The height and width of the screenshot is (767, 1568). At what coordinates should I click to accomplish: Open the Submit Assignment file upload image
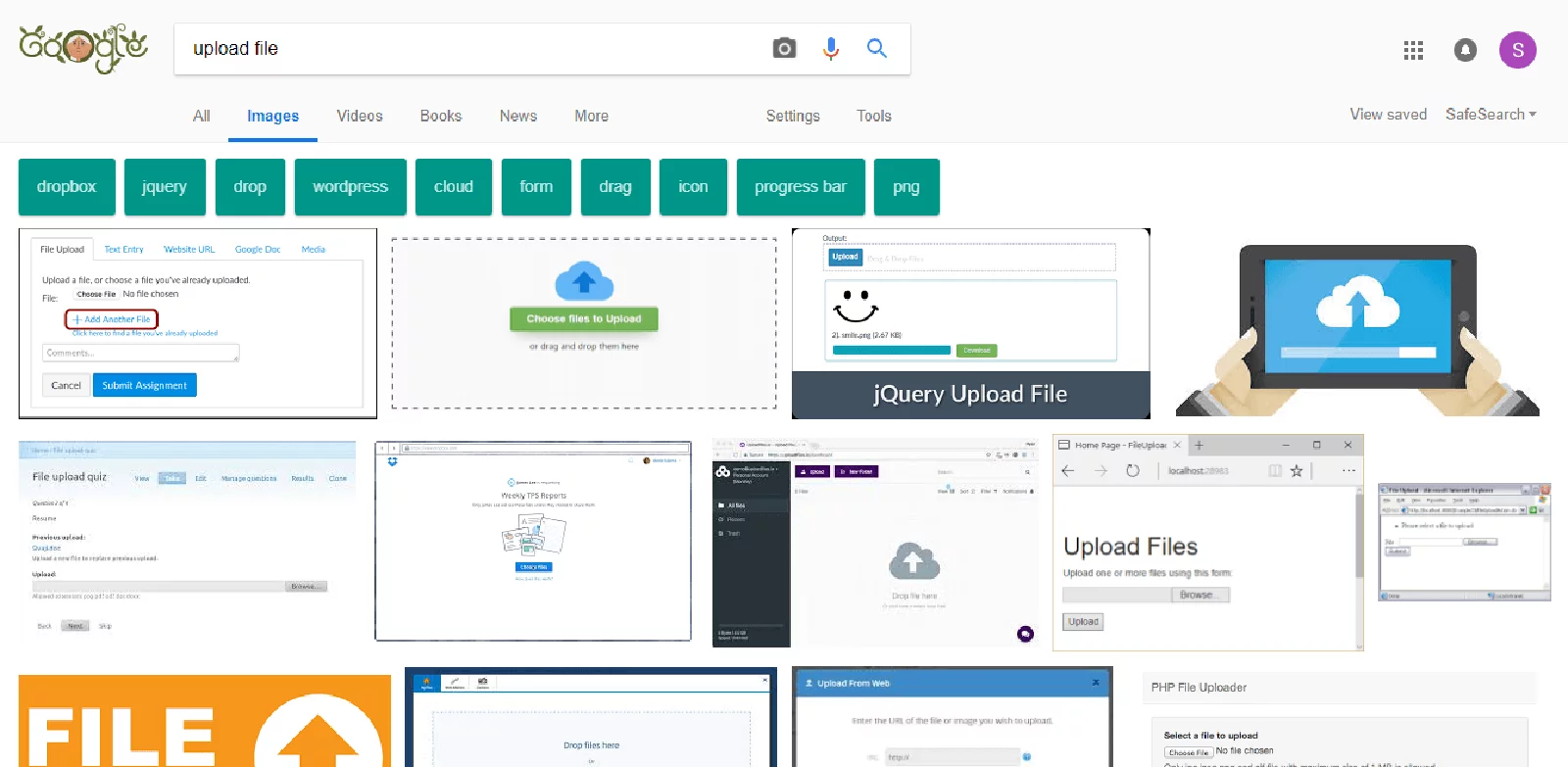198,323
